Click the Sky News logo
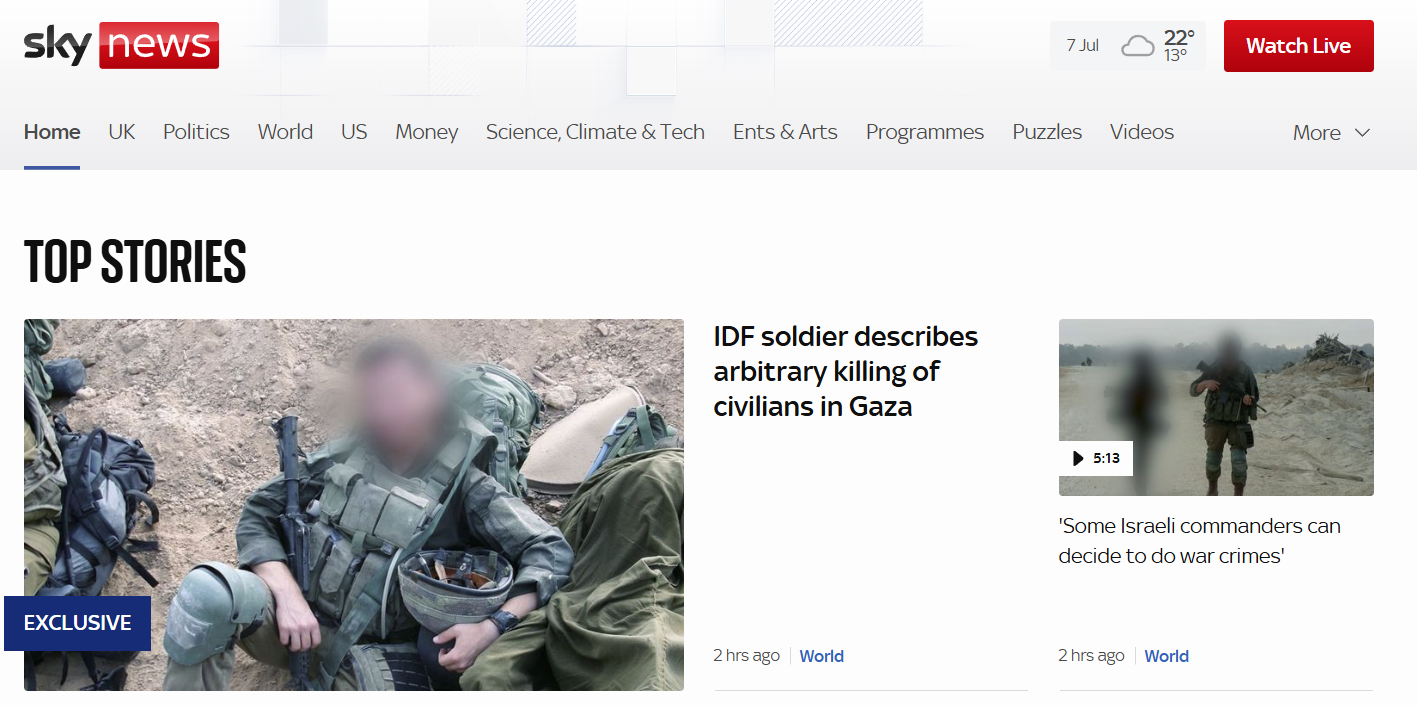The width and height of the screenshot is (1417, 705). 121,45
